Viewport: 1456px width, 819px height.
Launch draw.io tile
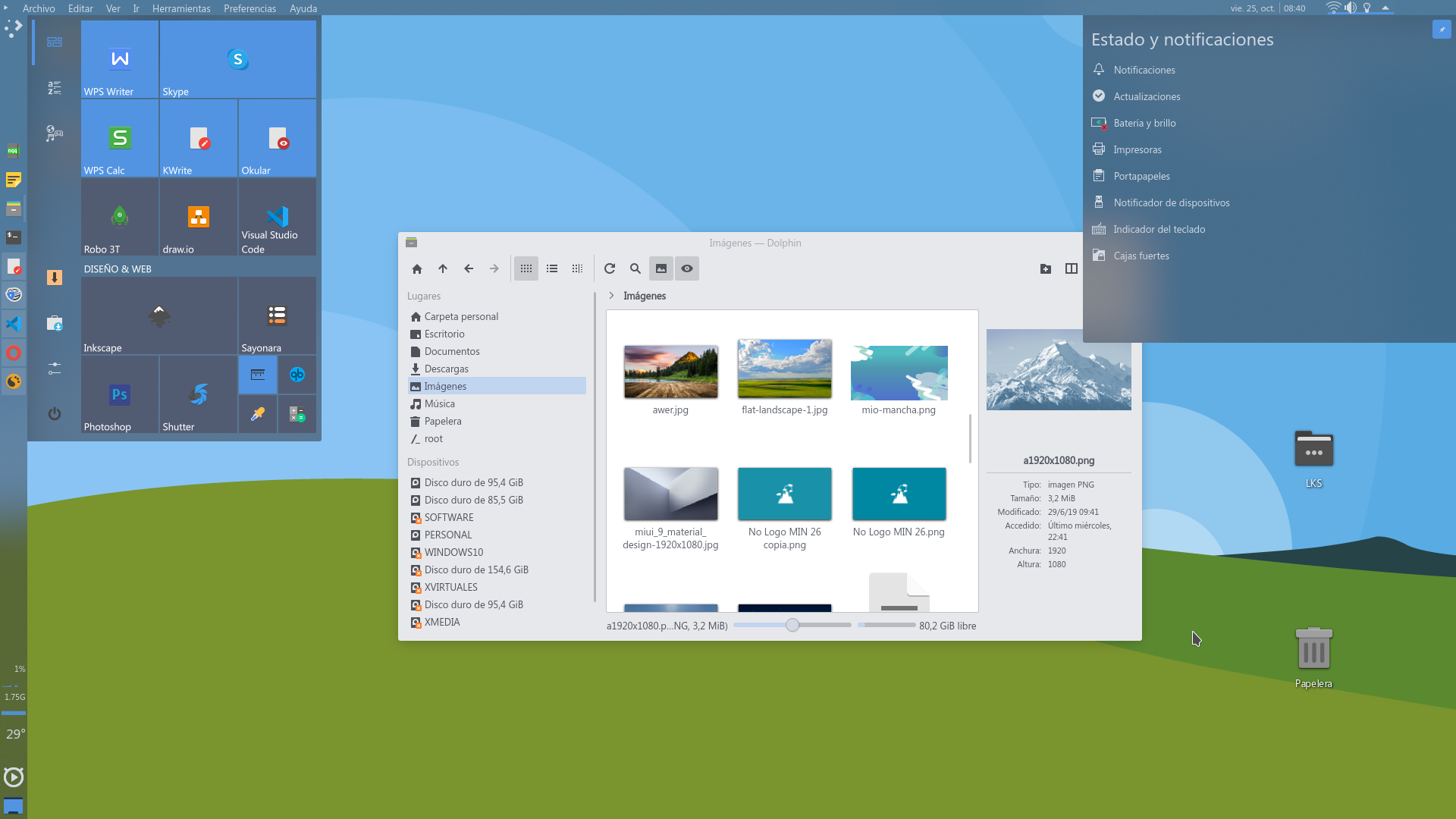[199, 217]
